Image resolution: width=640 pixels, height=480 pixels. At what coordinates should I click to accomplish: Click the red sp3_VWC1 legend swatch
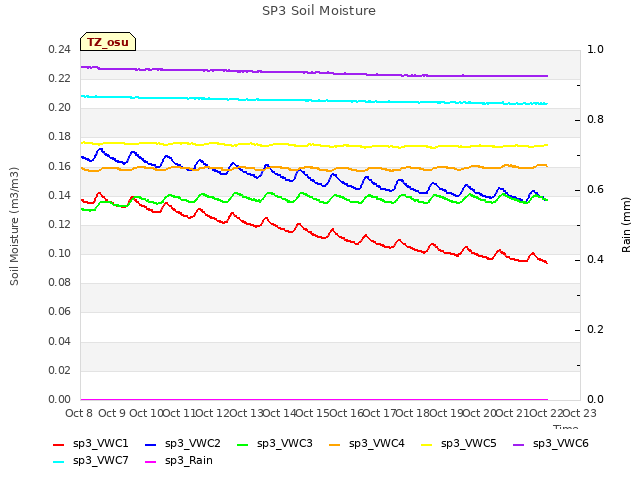(59, 445)
